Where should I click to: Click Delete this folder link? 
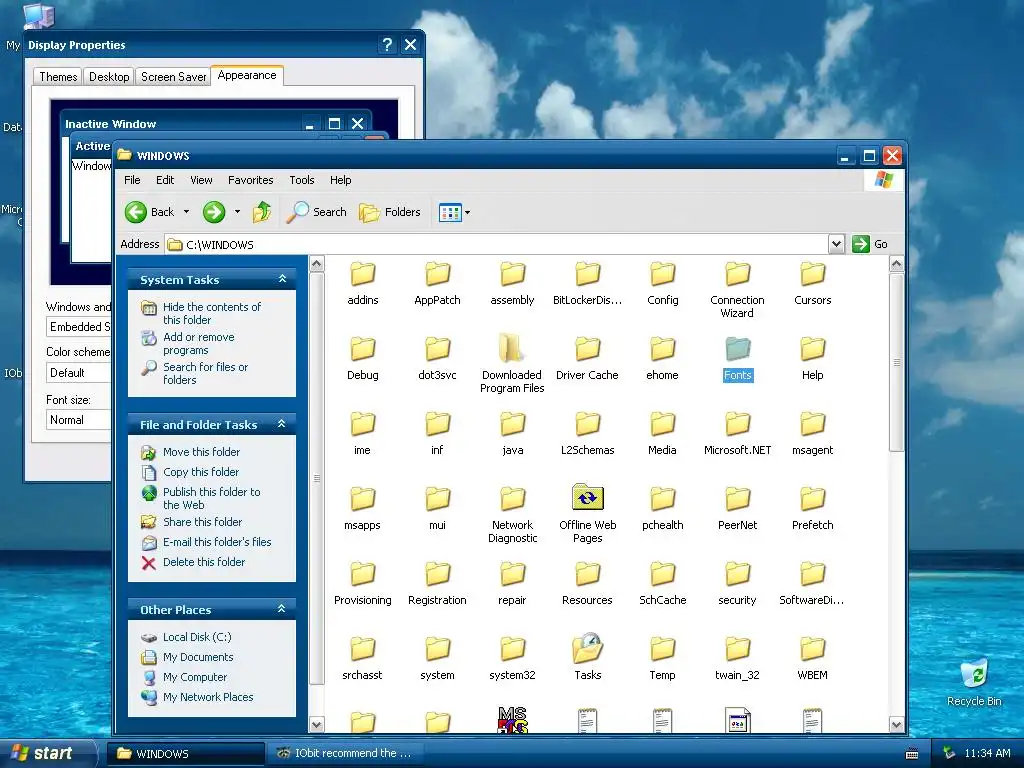204,562
